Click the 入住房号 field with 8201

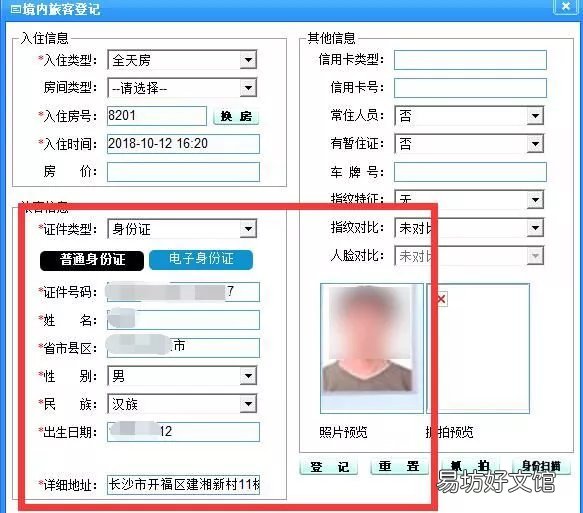(x=157, y=116)
